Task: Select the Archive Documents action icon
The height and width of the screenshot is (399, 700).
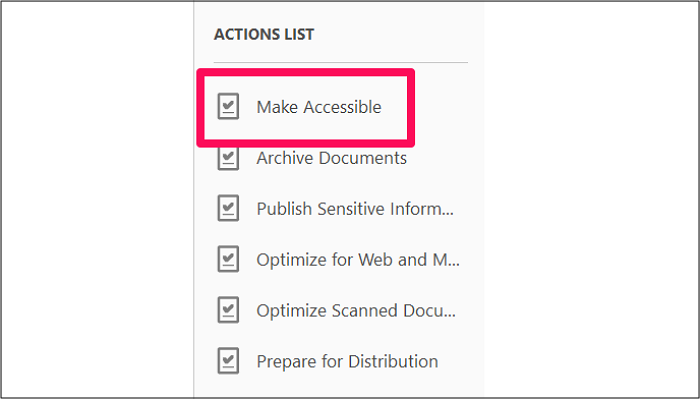Action: tap(228, 158)
